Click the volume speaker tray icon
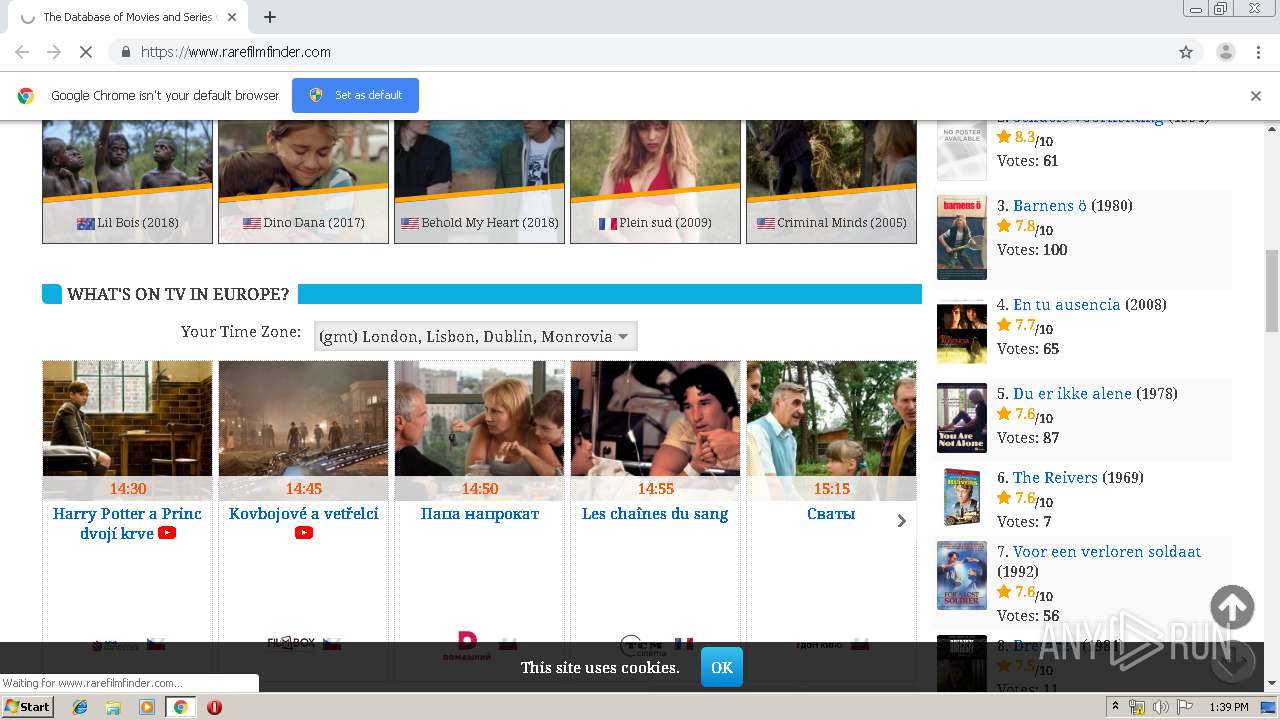1280x720 pixels. [1160, 707]
